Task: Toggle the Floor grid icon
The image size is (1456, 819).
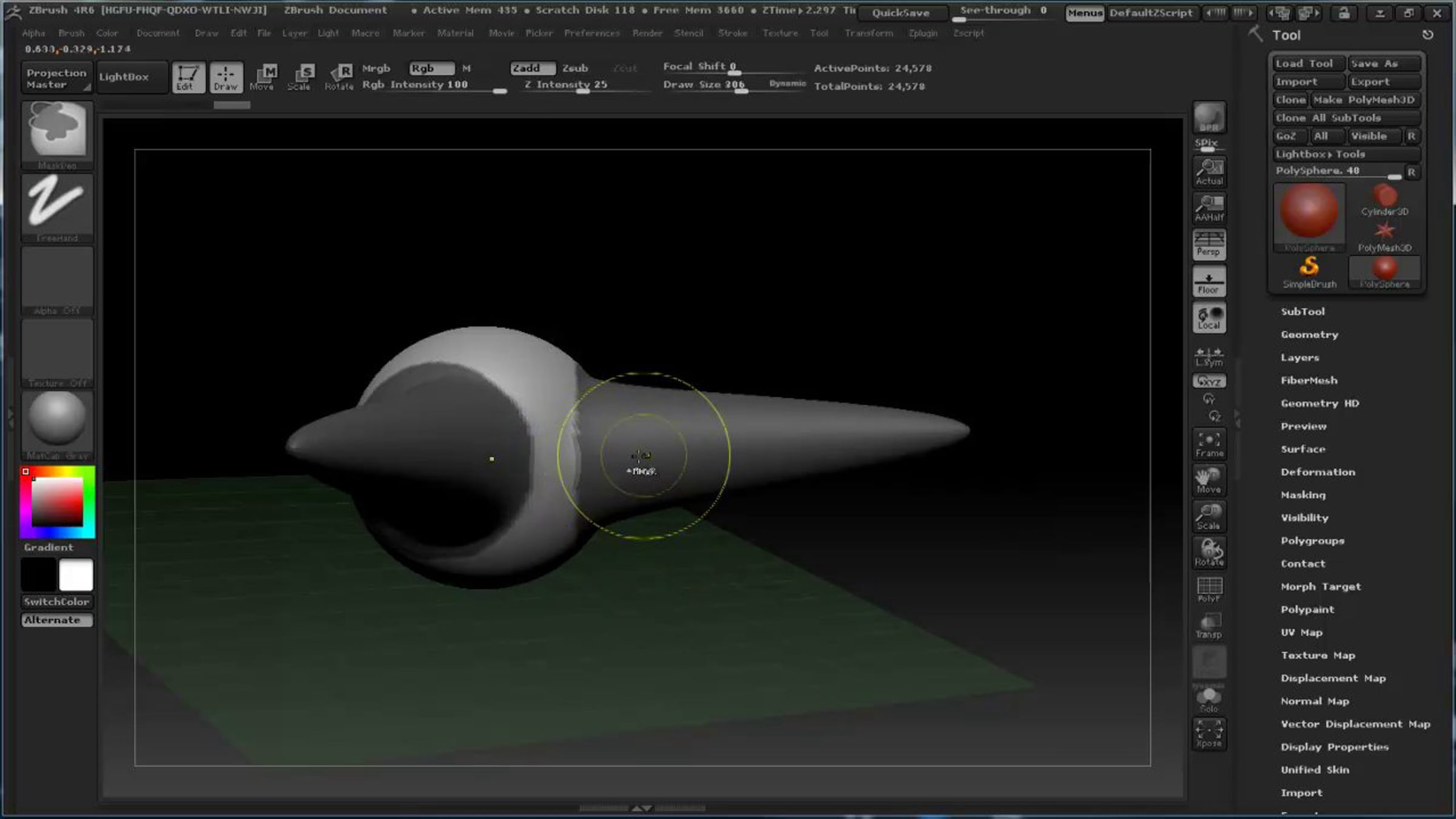Action: [1208, 282]
